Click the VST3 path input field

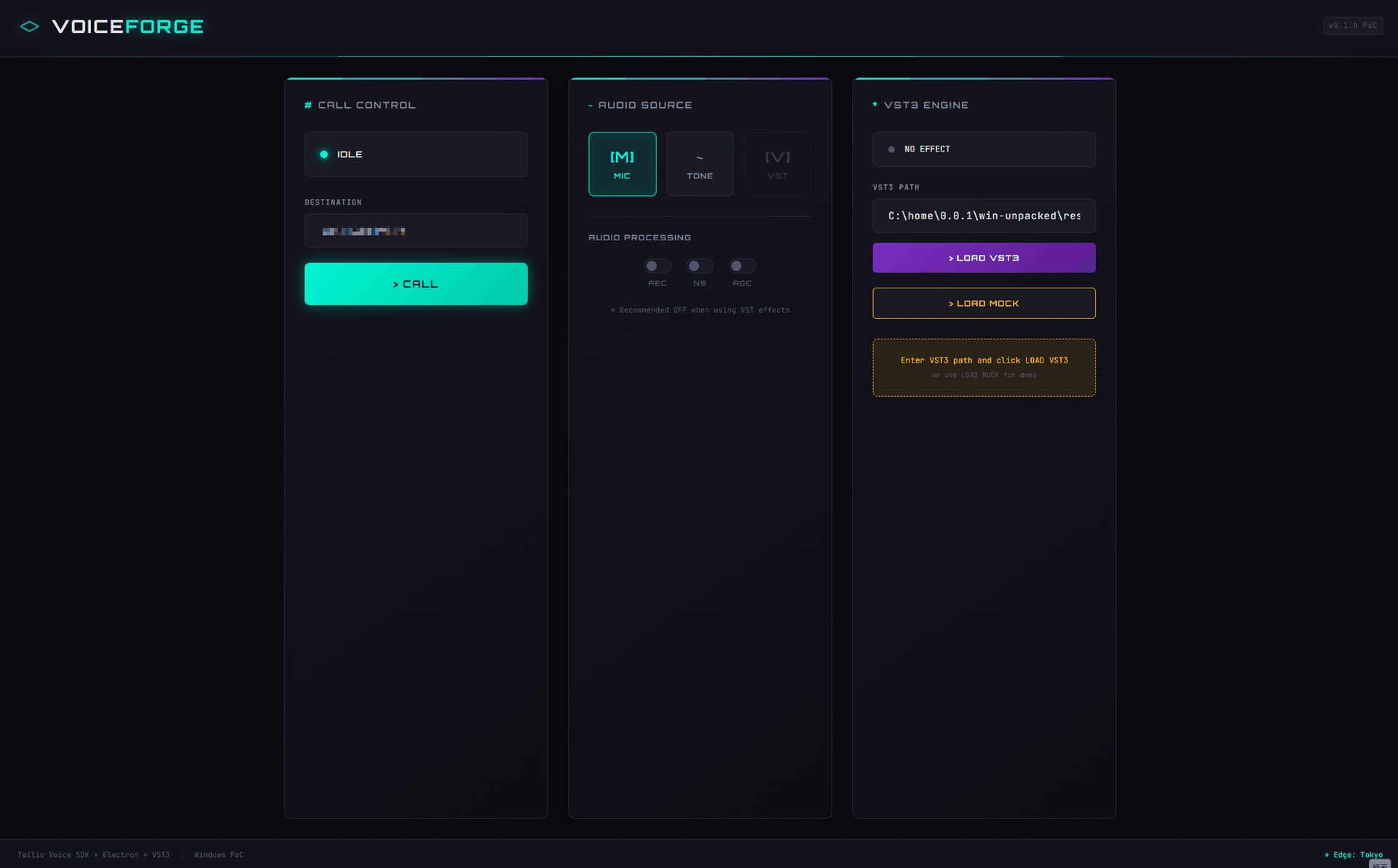[x=984, y=216]
